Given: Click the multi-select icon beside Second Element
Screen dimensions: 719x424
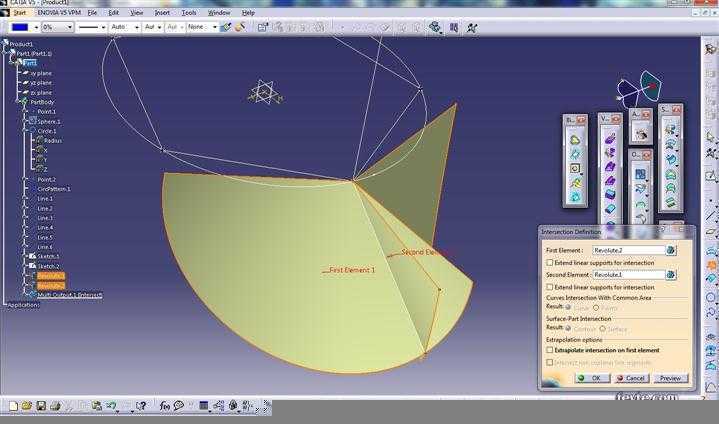Looking at the screenshot, I should (x=671, y=275).
